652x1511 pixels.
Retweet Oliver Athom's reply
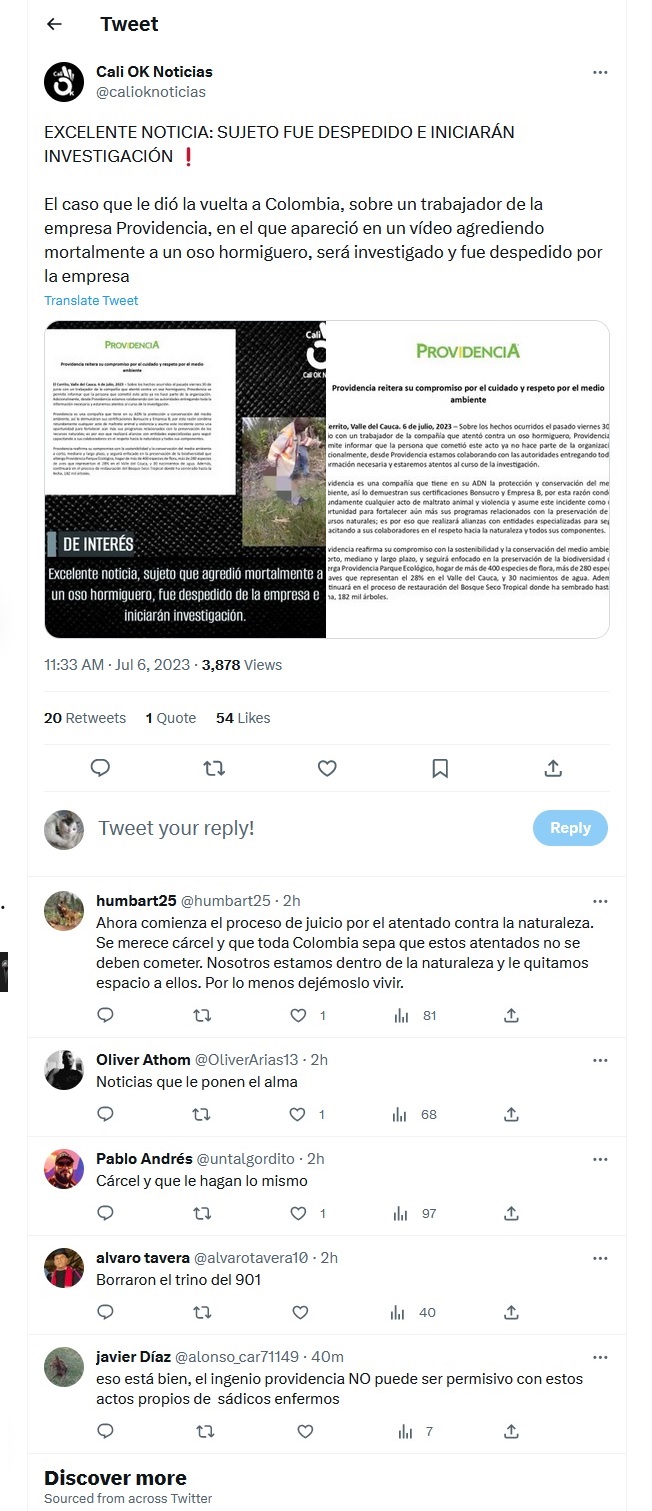click(x=201, y=1114)
